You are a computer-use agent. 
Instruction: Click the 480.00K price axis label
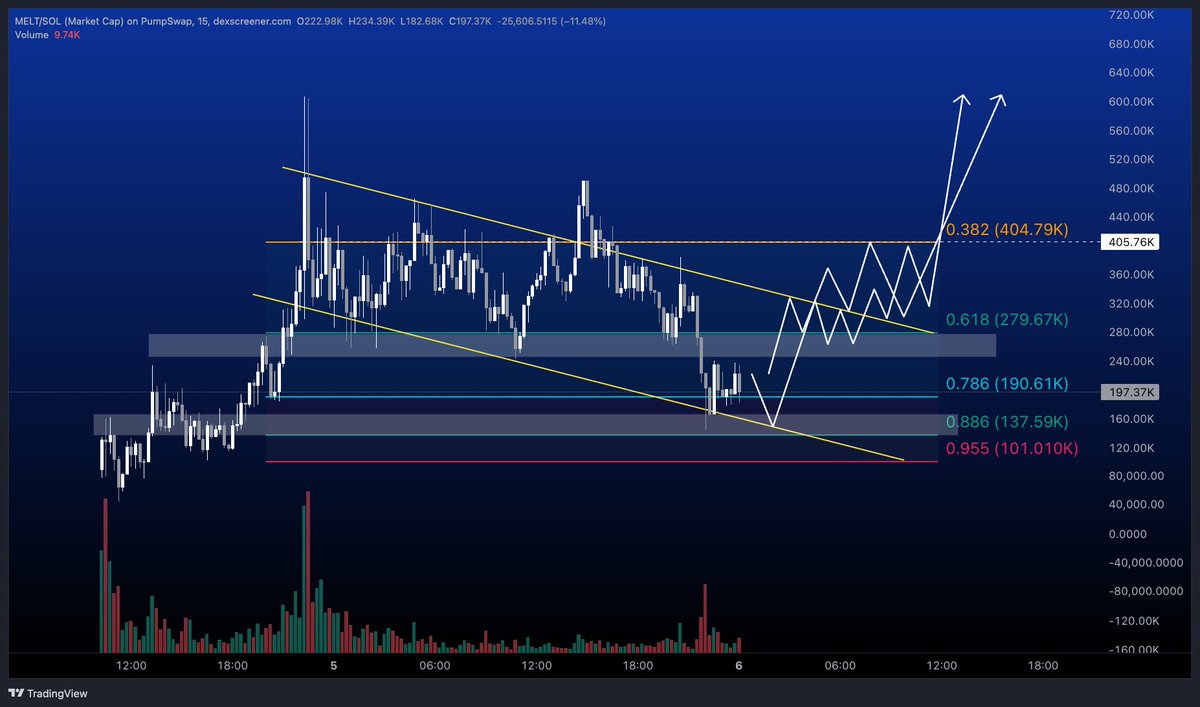coord(1132,189)
